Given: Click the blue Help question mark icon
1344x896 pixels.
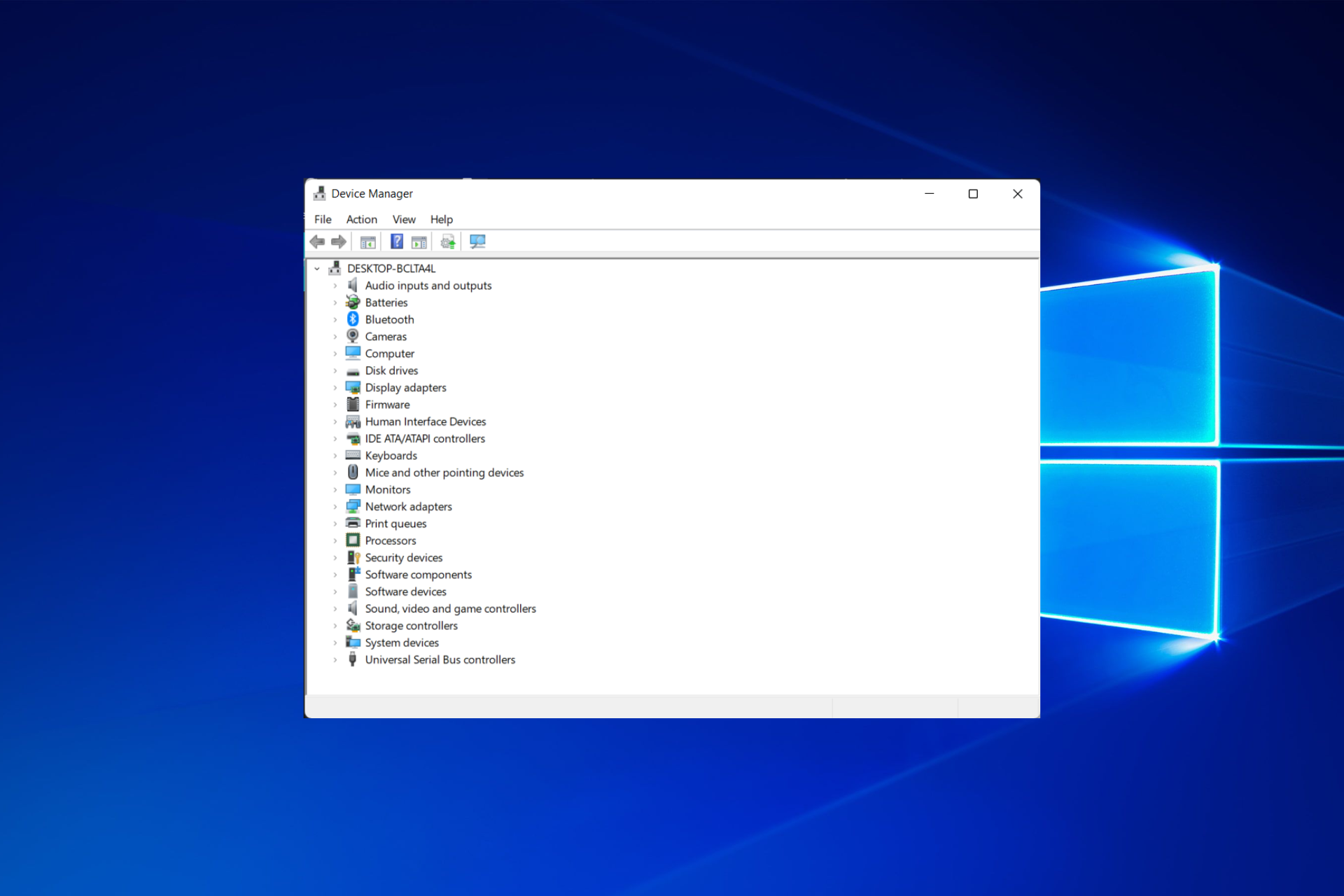Looking at the screenshot, I should (x=396, y=241).
